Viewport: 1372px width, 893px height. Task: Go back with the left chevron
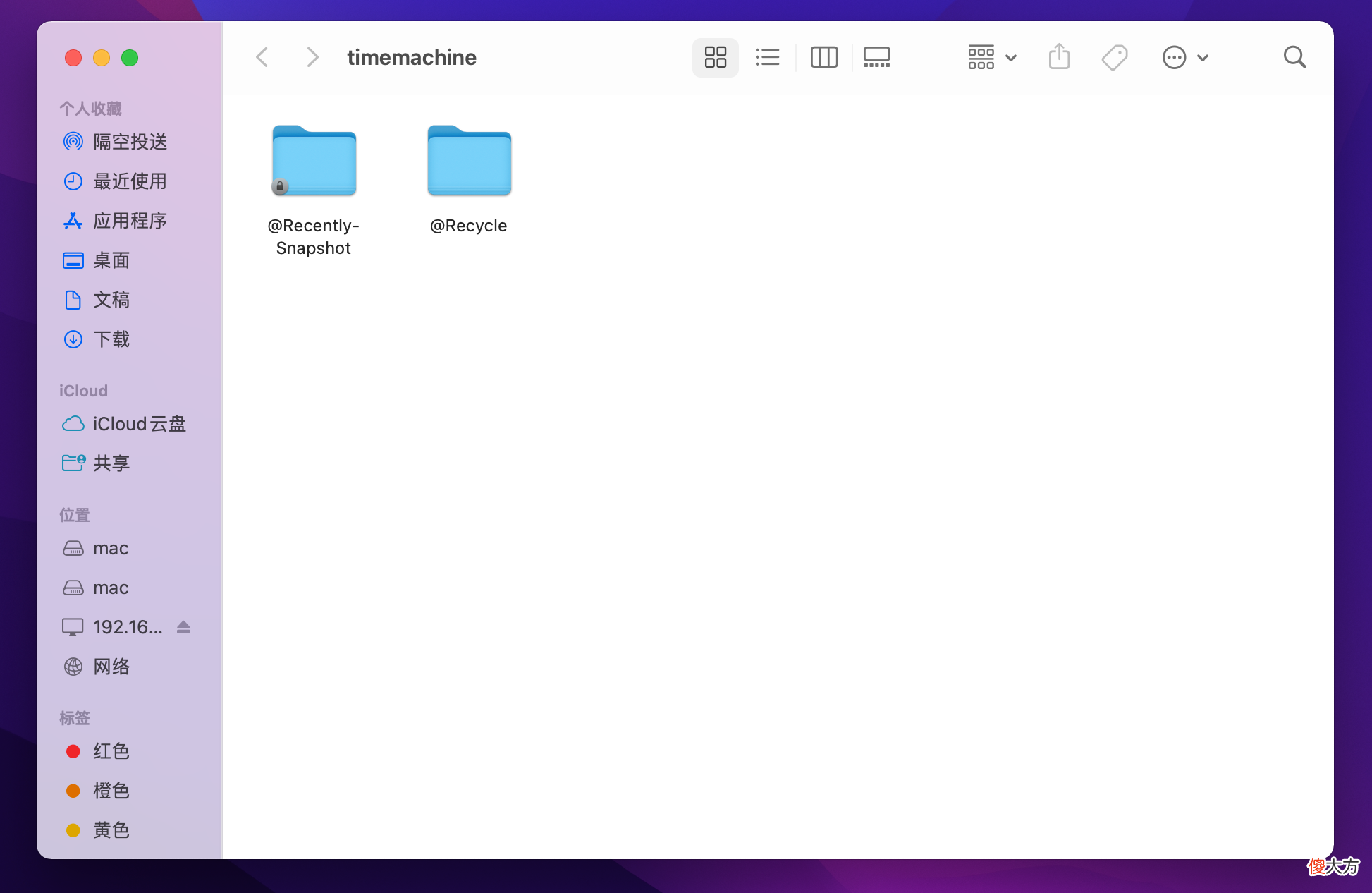tap(262, 57)
